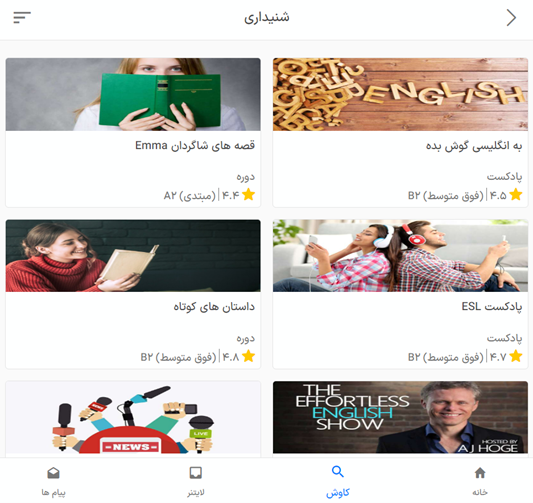Tap the back arrow chevron
The width and height of the screenshot is (533, 503).
coord(511,18)
